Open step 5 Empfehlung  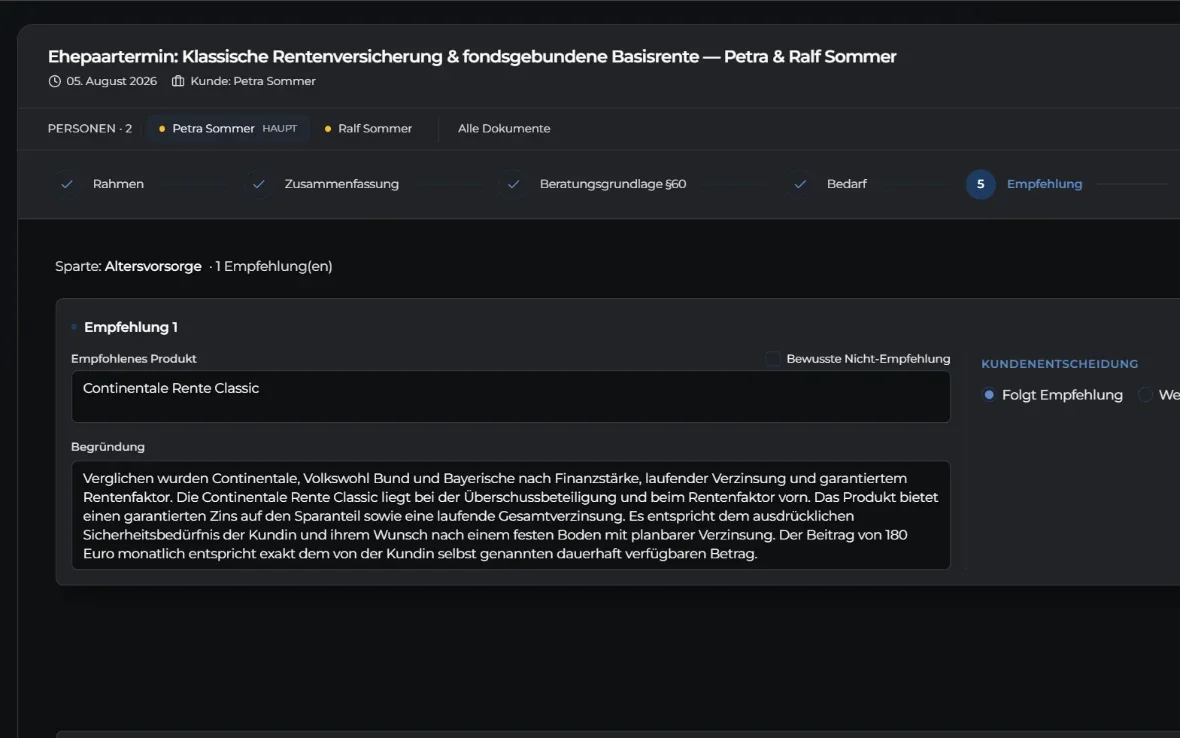pyautogui.click(x=1024, y=184)
